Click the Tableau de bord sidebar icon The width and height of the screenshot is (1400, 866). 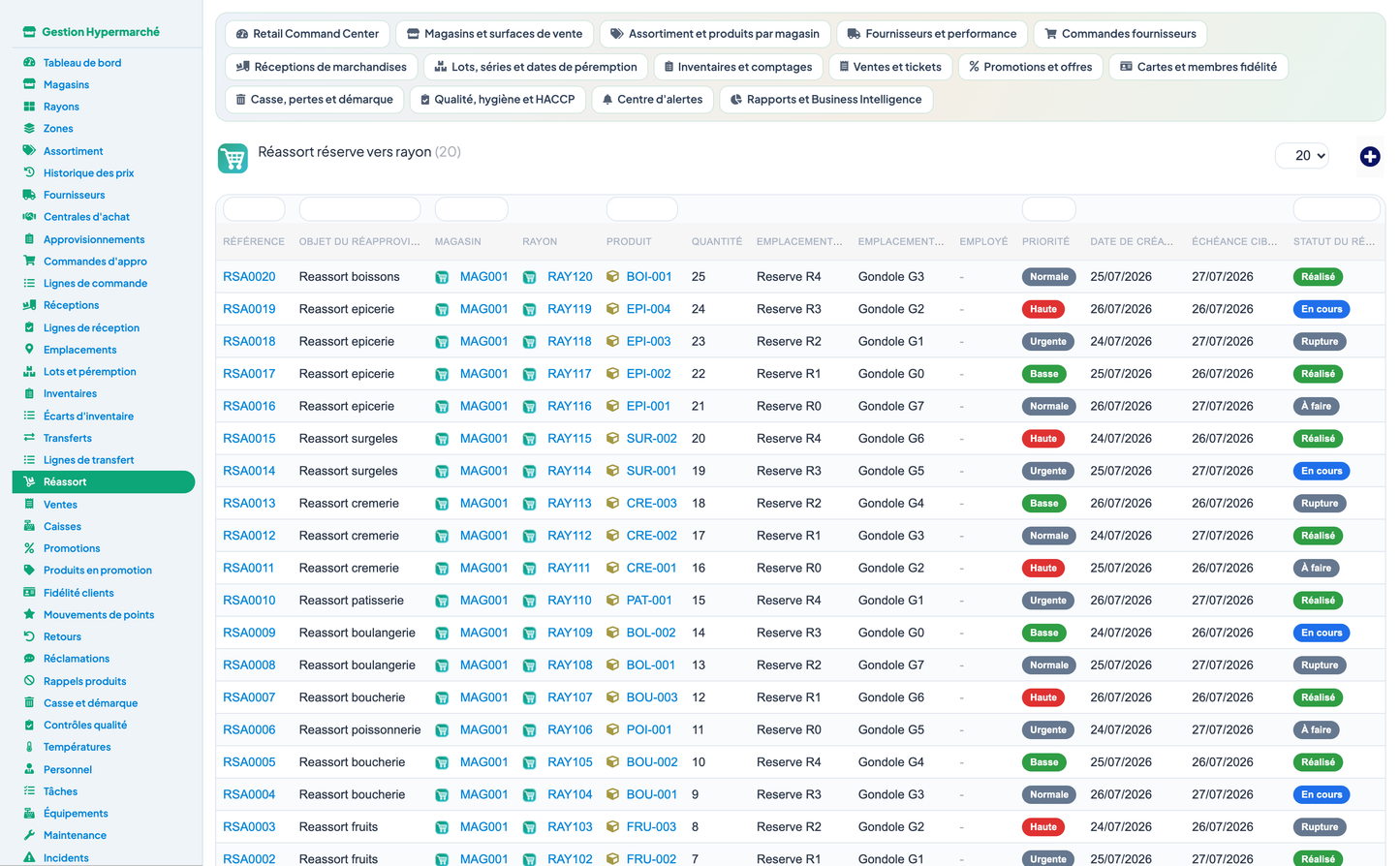coord(29,63)
